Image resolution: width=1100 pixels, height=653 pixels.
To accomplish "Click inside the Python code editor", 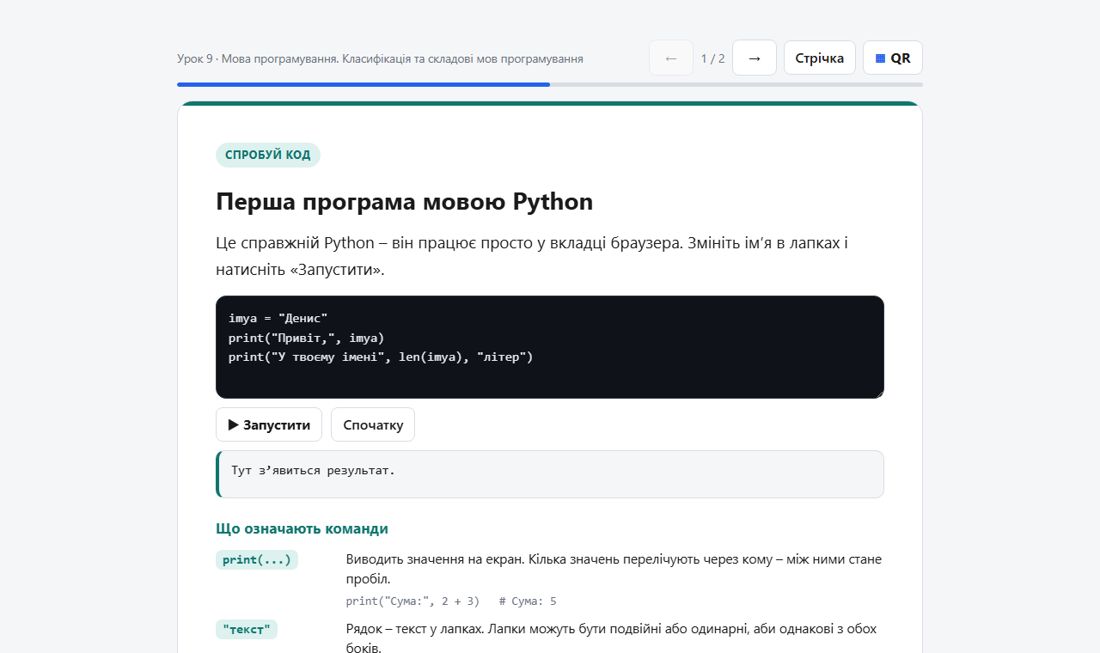I will coord(549,347).
